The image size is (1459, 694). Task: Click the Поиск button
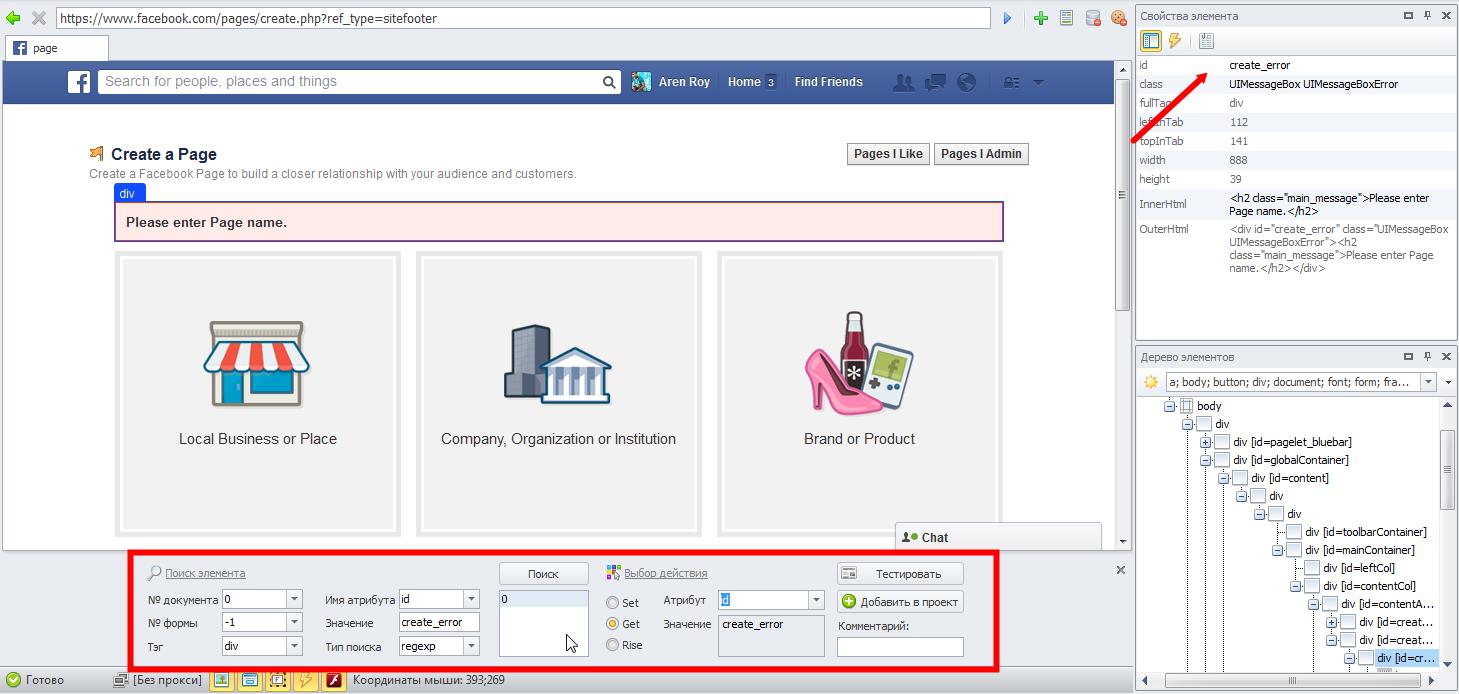click(x=543, y=574)
